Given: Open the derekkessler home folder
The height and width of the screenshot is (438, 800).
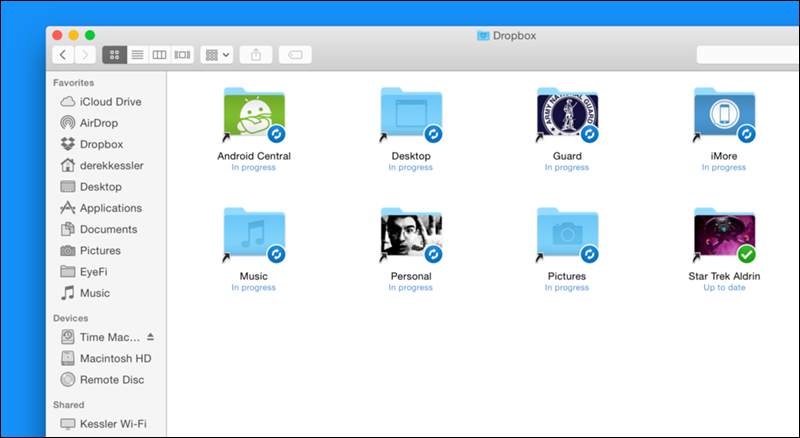Looking at the screenshot, I should click(x=102, y=165).
